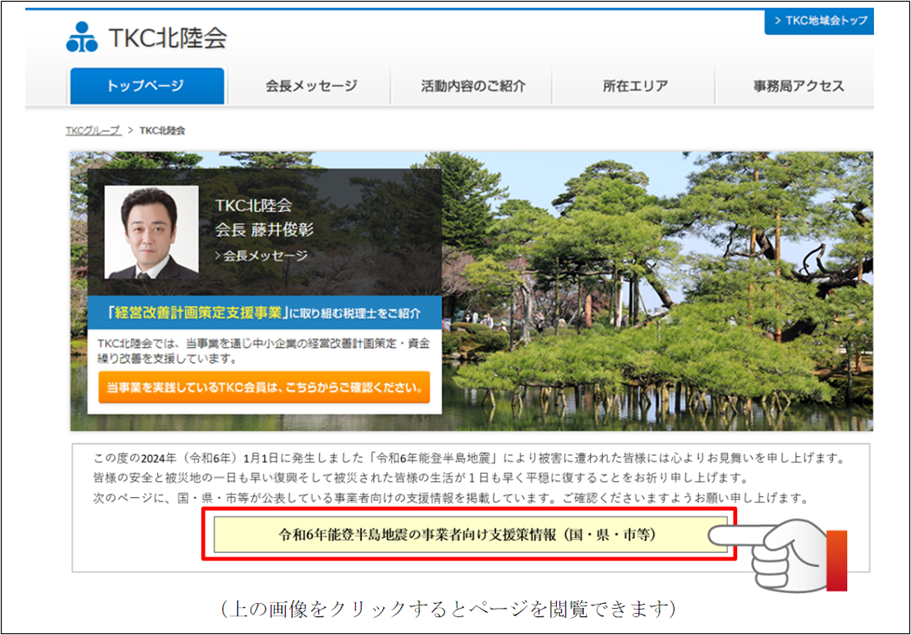Select the 事務局アクセス tab

tap(798, 86)
